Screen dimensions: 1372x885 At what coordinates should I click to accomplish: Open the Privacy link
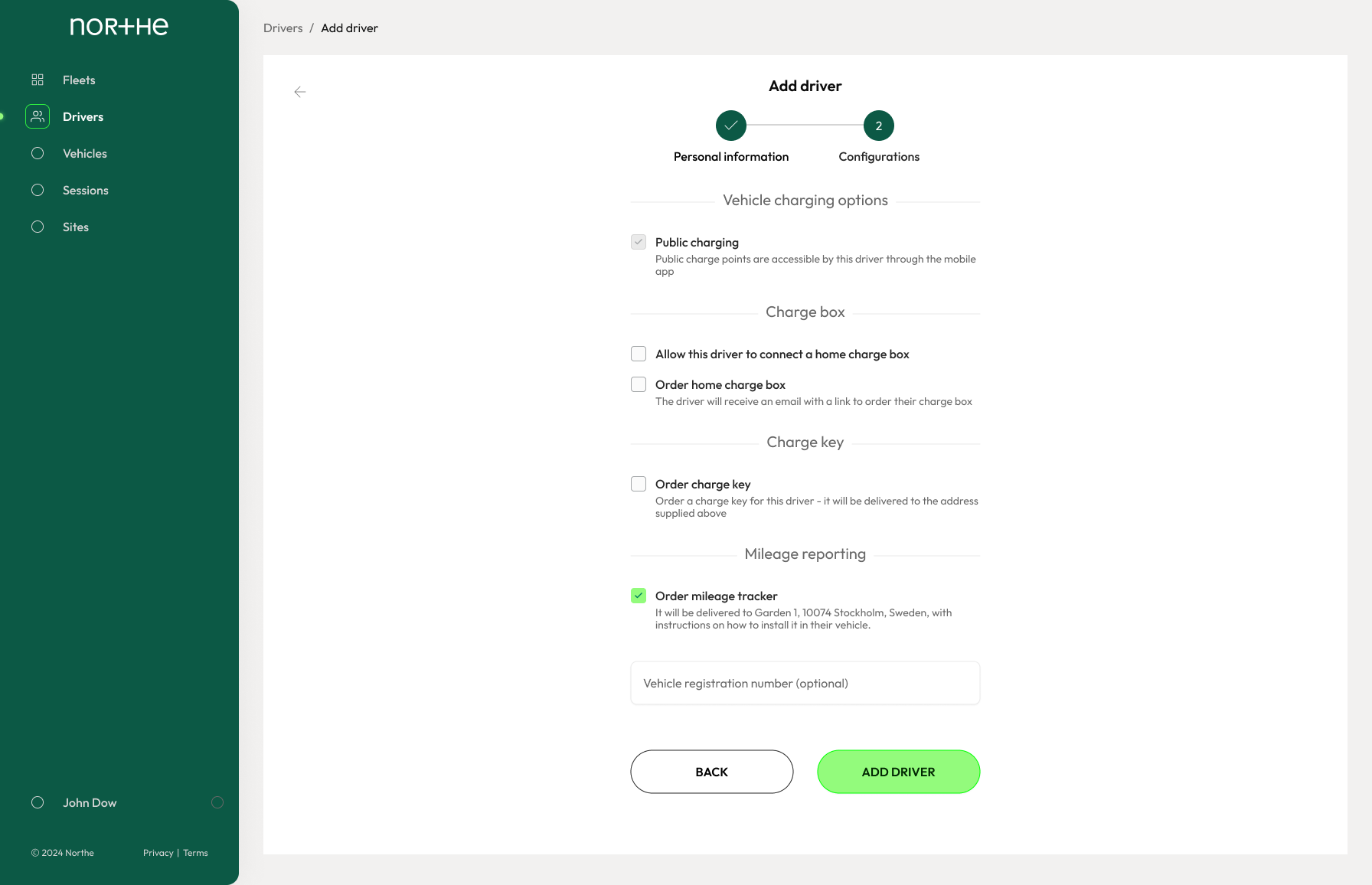[x=158, y=853]
